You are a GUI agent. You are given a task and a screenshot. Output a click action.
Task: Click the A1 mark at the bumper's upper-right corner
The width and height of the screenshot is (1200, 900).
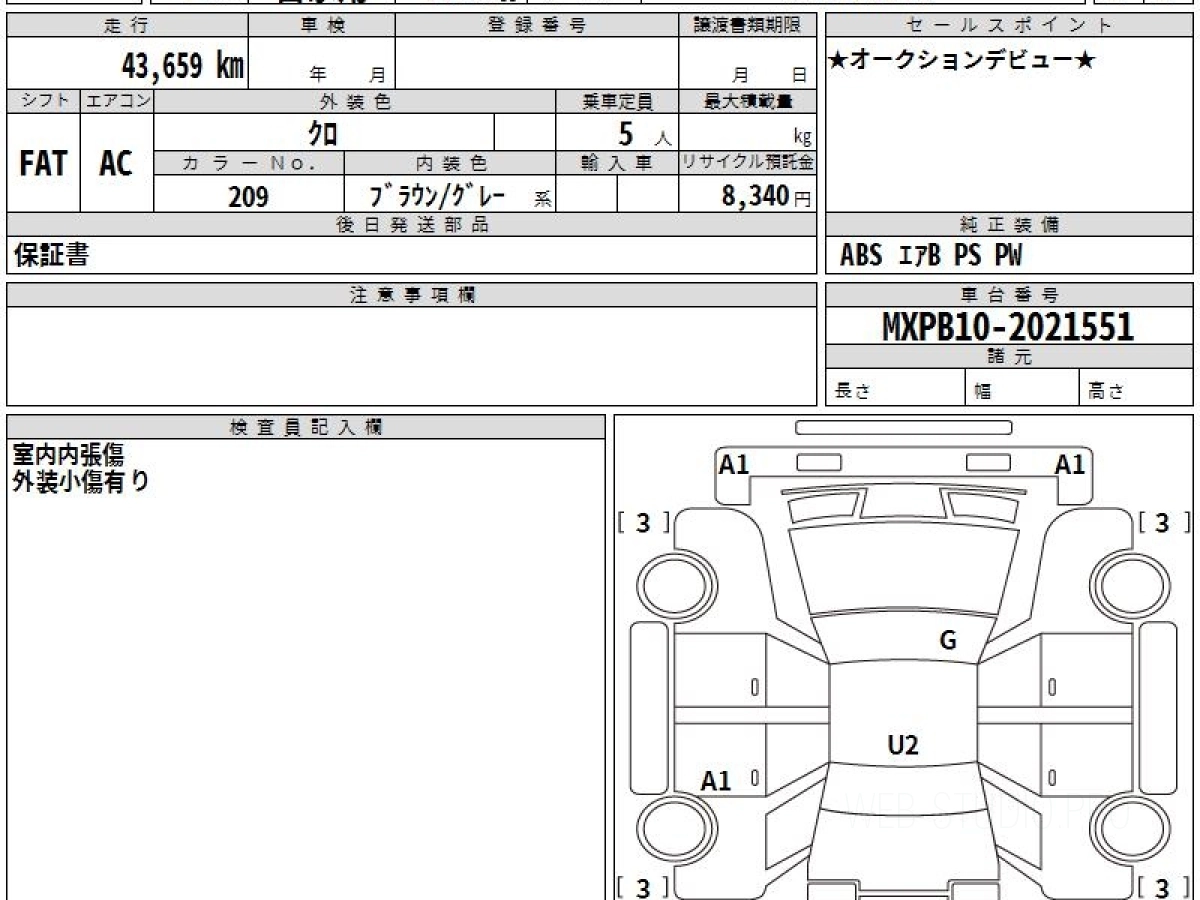[1070, 464]
